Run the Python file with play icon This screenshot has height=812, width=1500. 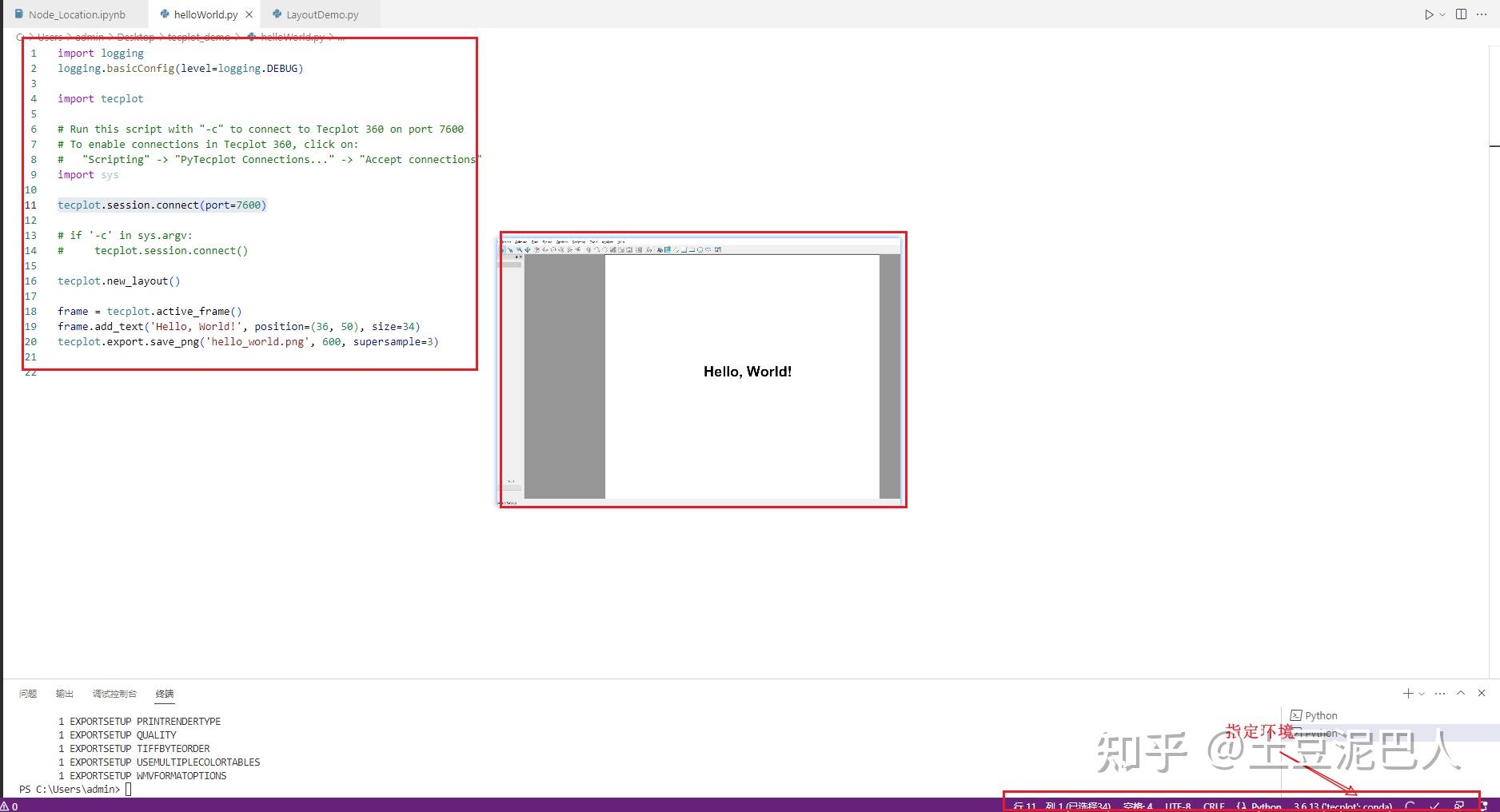coord(1429,14)
